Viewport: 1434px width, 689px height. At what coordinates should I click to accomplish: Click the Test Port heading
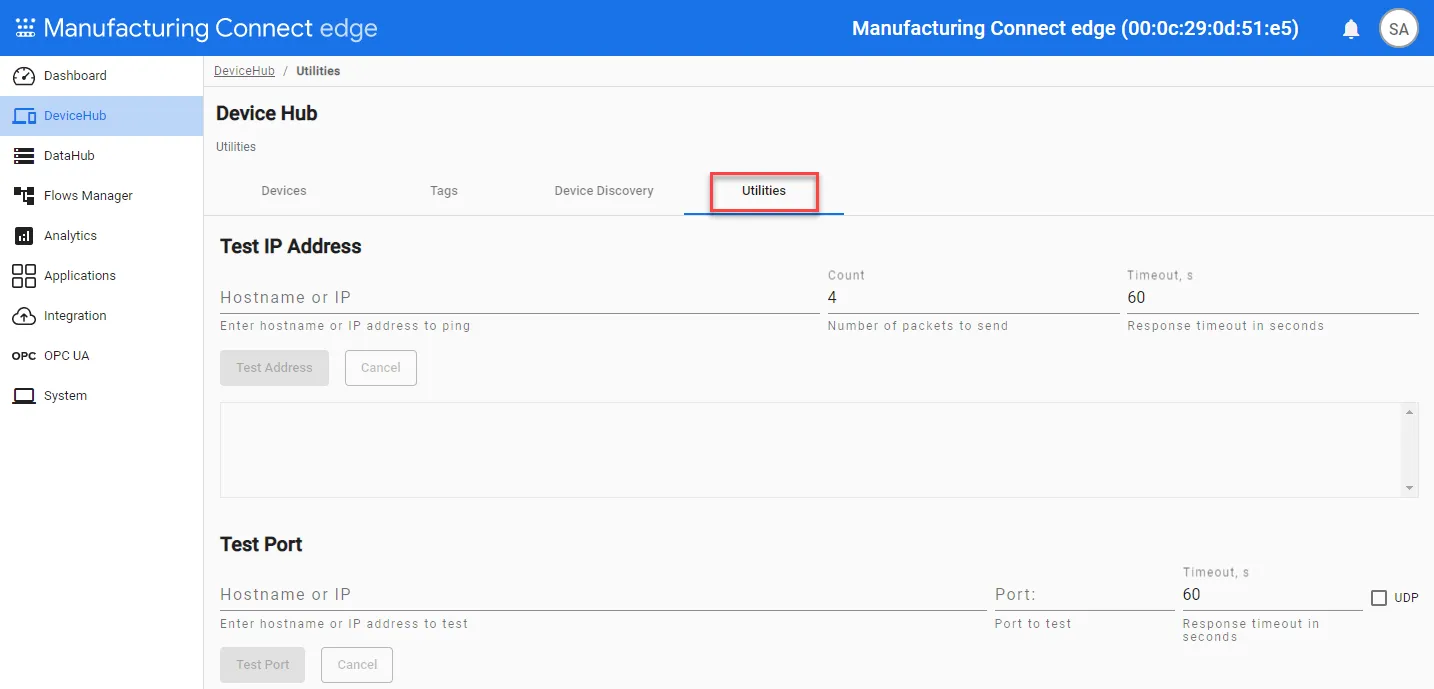261,545
